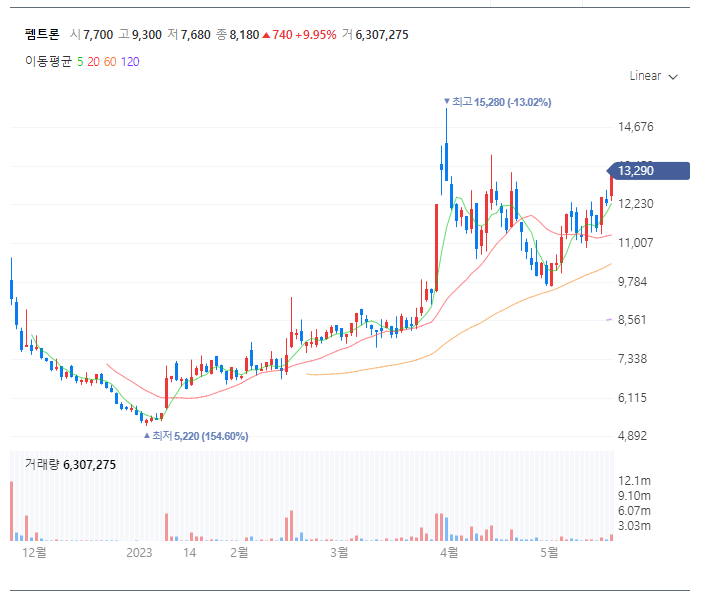Toggle the 120-day moving average
This screenshot has height=599, width=703.
(x=130, y=62)
